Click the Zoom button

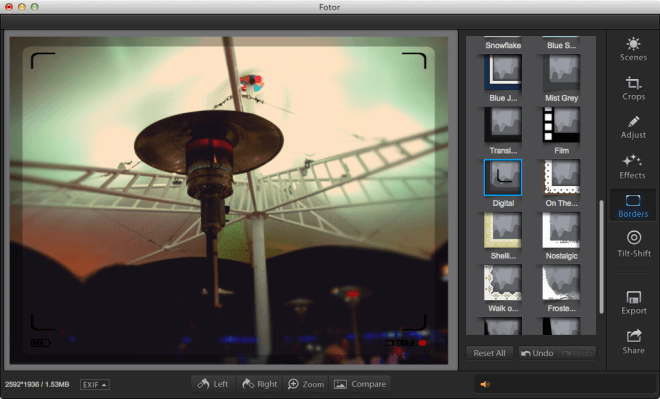[x=306, y=384]
